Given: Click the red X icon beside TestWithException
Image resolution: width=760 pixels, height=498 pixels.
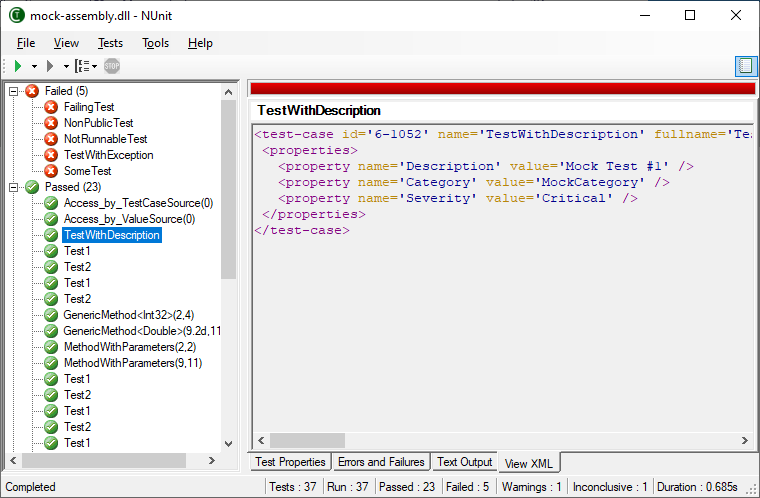Looking at the screenshot, I should tap(51, 155).
